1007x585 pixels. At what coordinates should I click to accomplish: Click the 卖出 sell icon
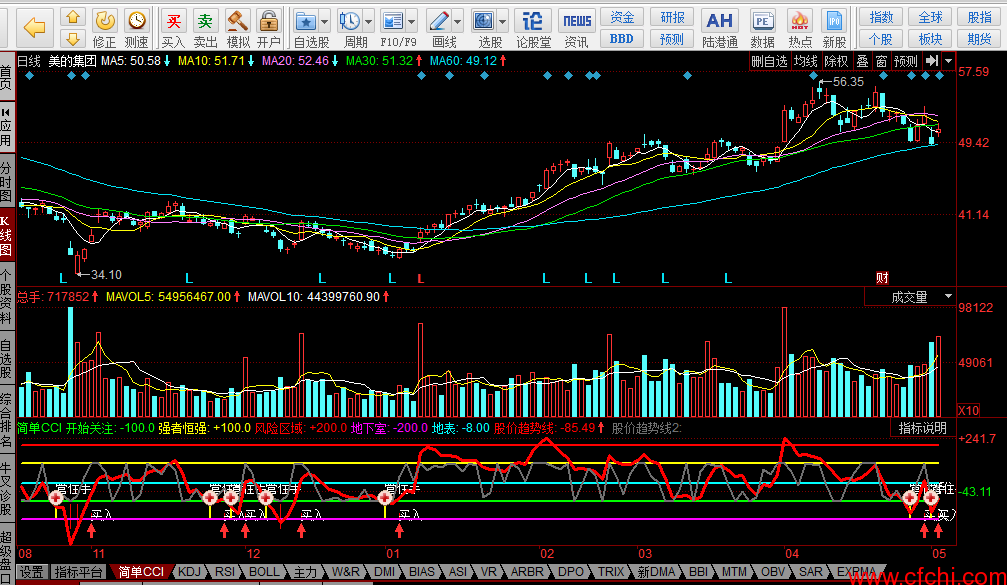pyautogui.click(x=205, y=20)
